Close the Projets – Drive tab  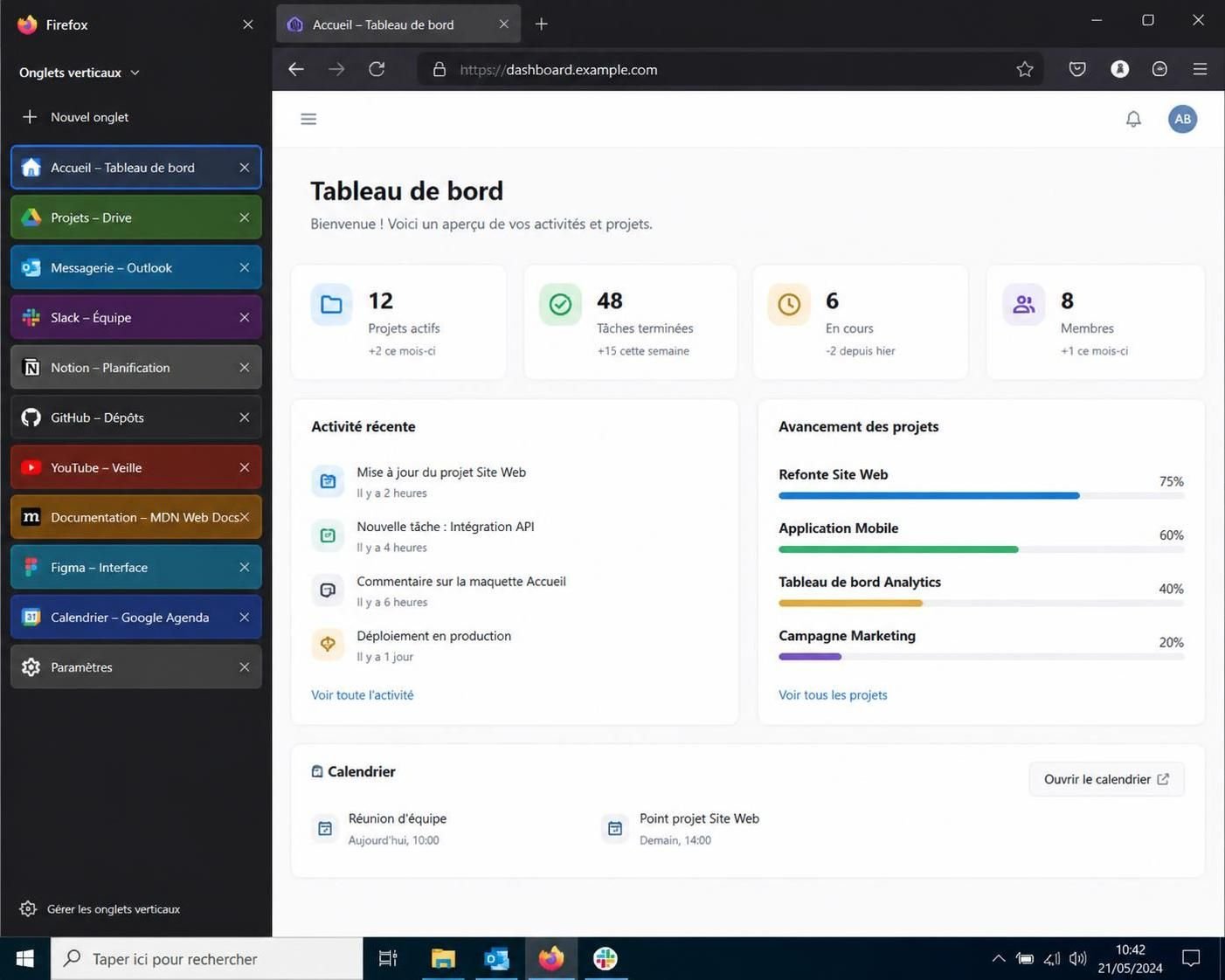(x=245, y=217)
